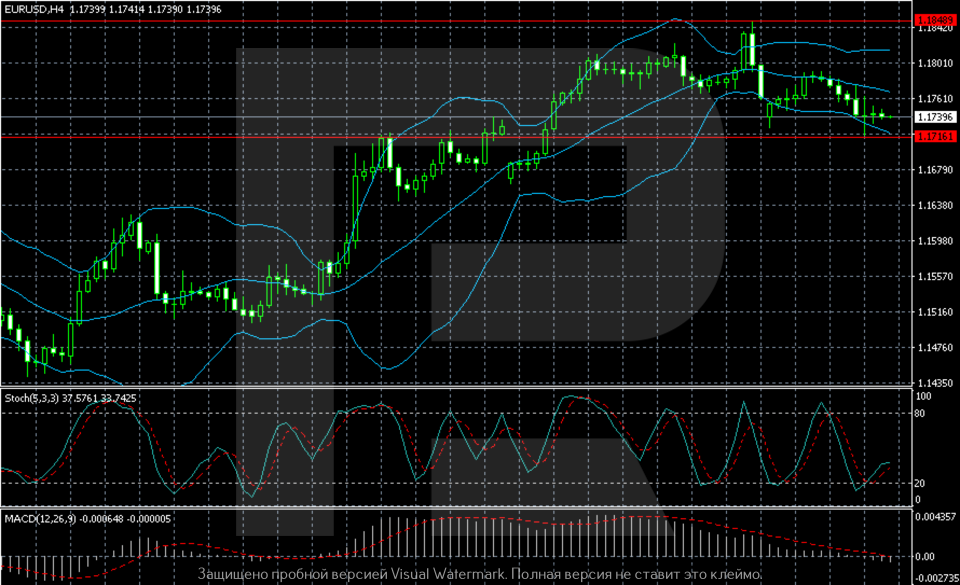The width and height of the screenshot is (960, 585).
Task: Click the MACD(12,26,9) indicator label
Action: 32,517
